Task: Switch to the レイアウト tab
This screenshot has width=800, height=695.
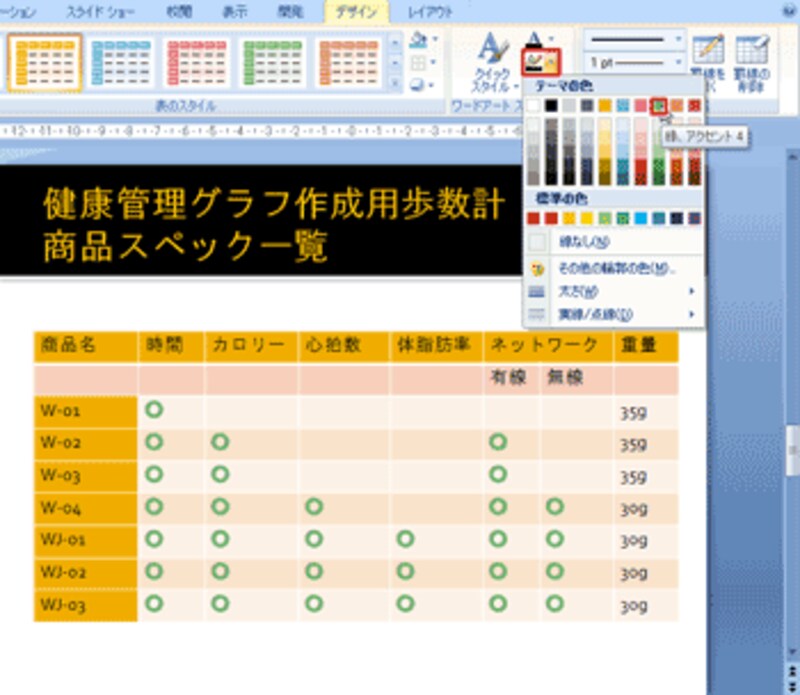Action: (x=430, y=12)
